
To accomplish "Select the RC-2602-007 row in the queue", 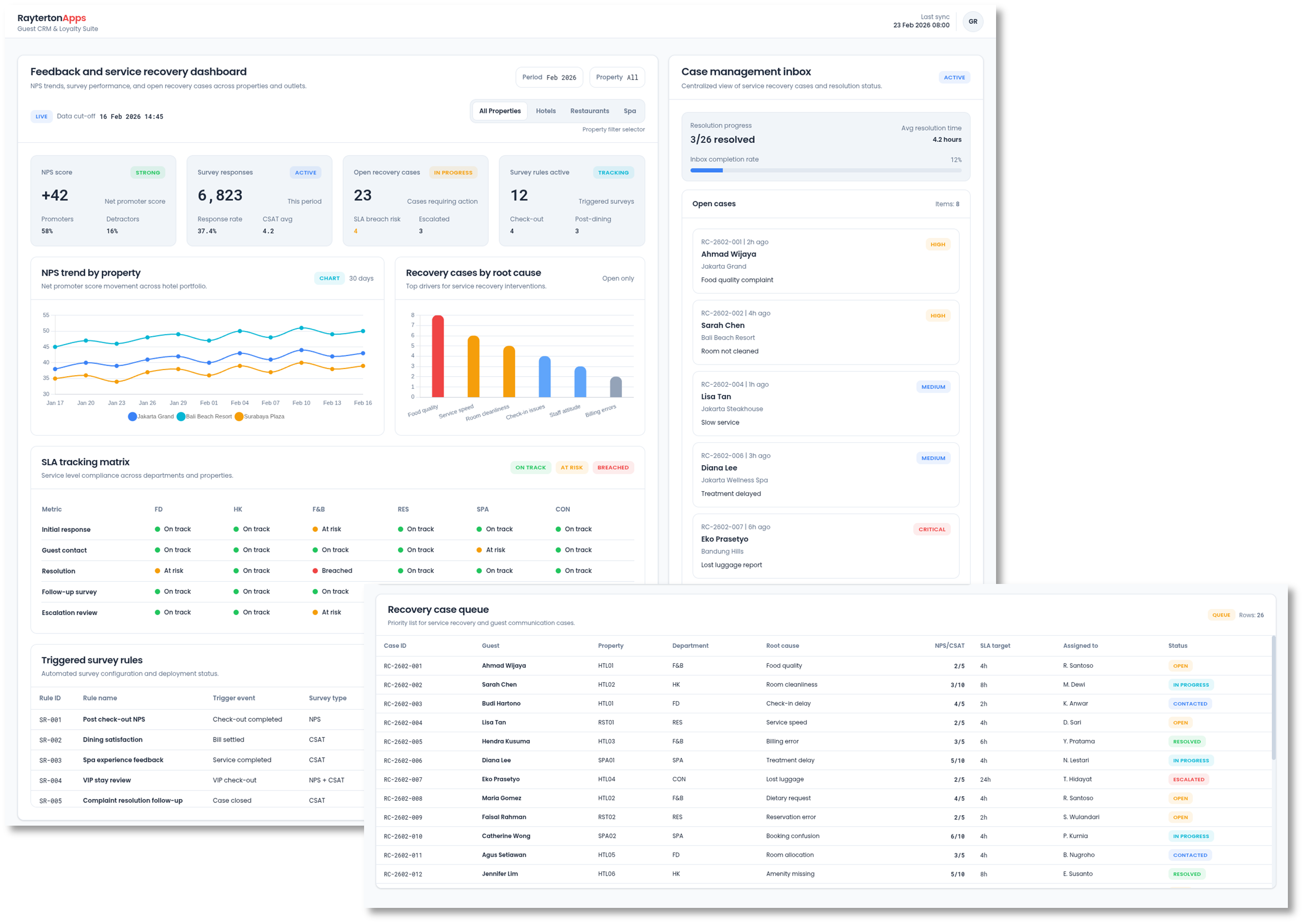I will coord(797,779).
